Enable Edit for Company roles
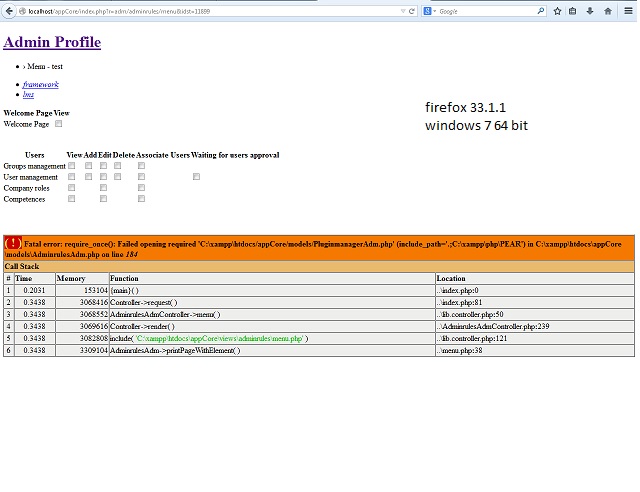This screenshot has height=492, width=640. [x=103, y=188]
